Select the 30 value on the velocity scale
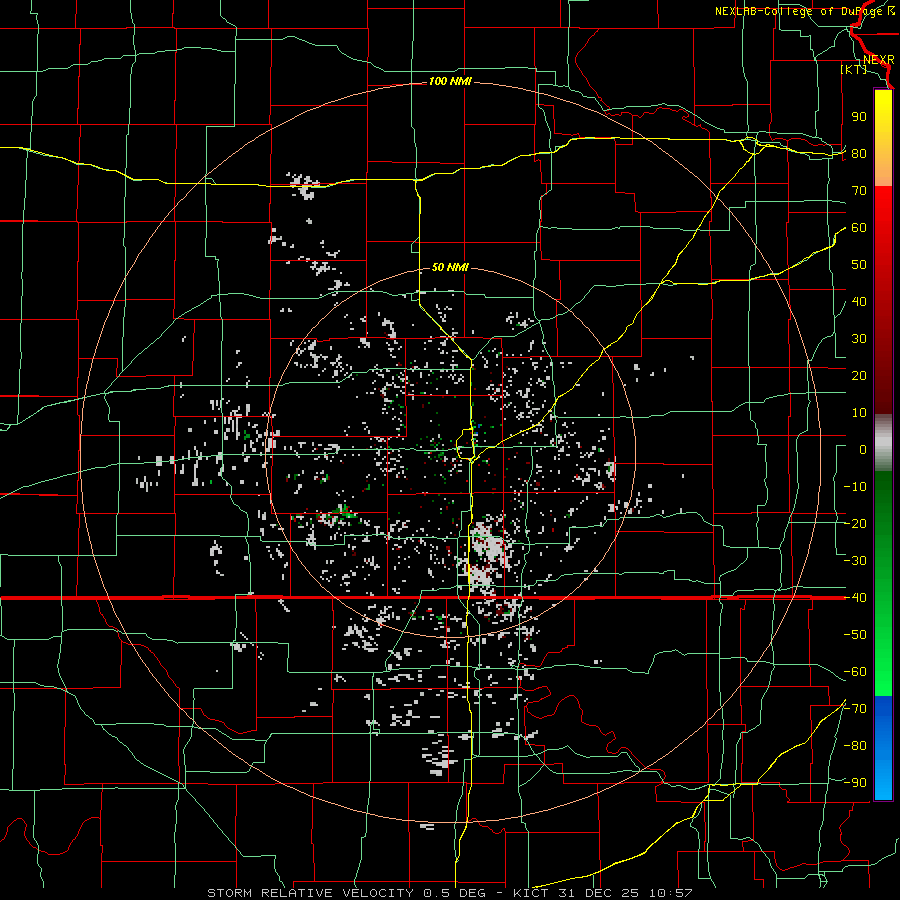Viewport: 900px width, 900px height. [859, 339]
